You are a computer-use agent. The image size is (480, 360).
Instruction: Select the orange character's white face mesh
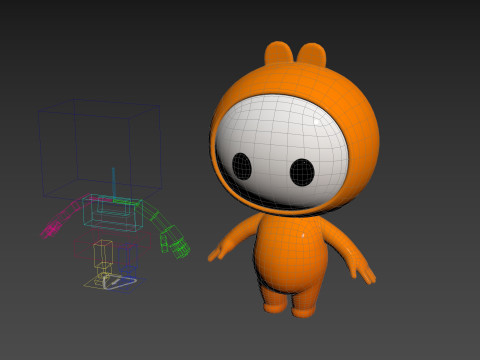(282, 152)
